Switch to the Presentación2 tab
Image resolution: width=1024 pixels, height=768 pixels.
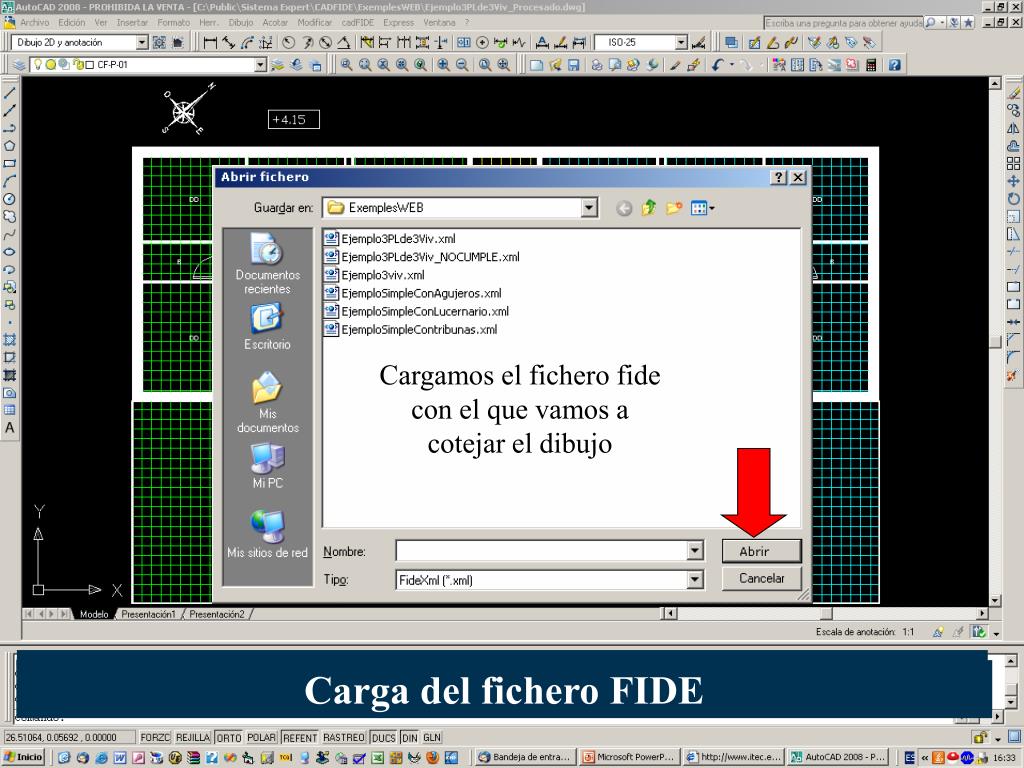coord(217,614)
